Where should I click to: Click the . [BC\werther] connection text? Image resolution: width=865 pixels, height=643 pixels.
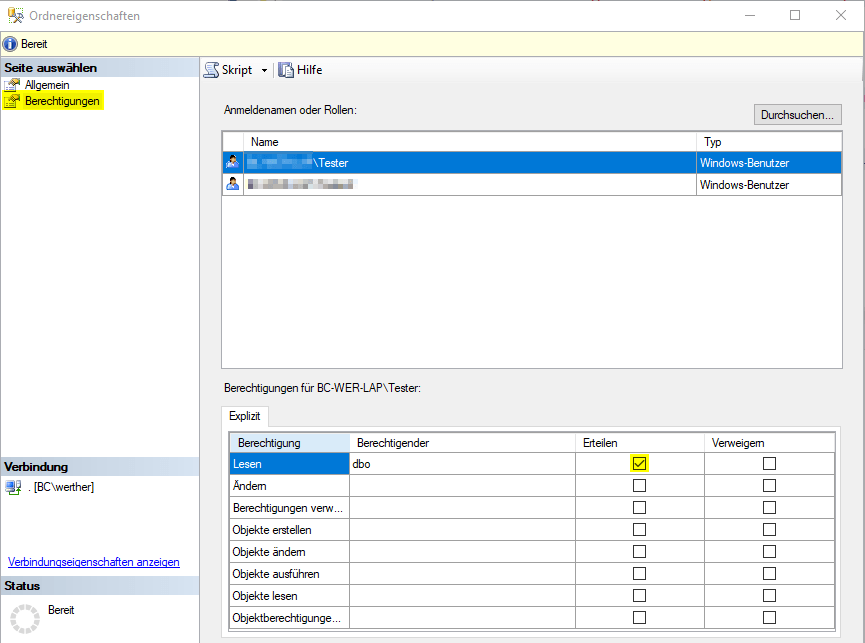pyautogui.click(x=61, y=487)
